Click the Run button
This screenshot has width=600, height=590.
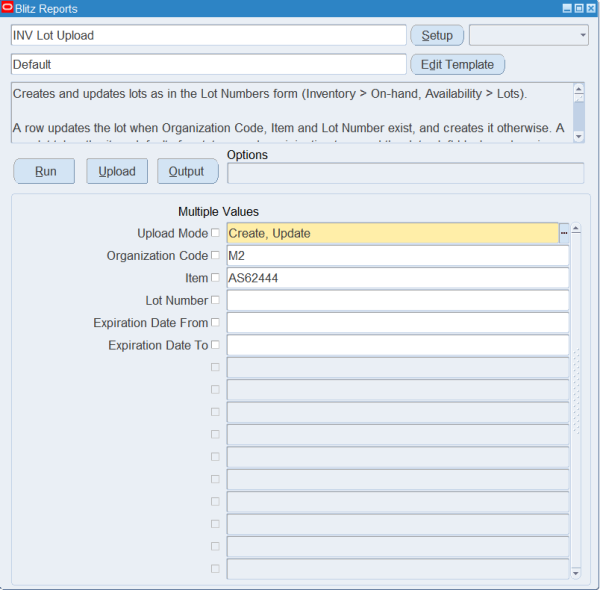pyautogui.click(x=44, y=171)
